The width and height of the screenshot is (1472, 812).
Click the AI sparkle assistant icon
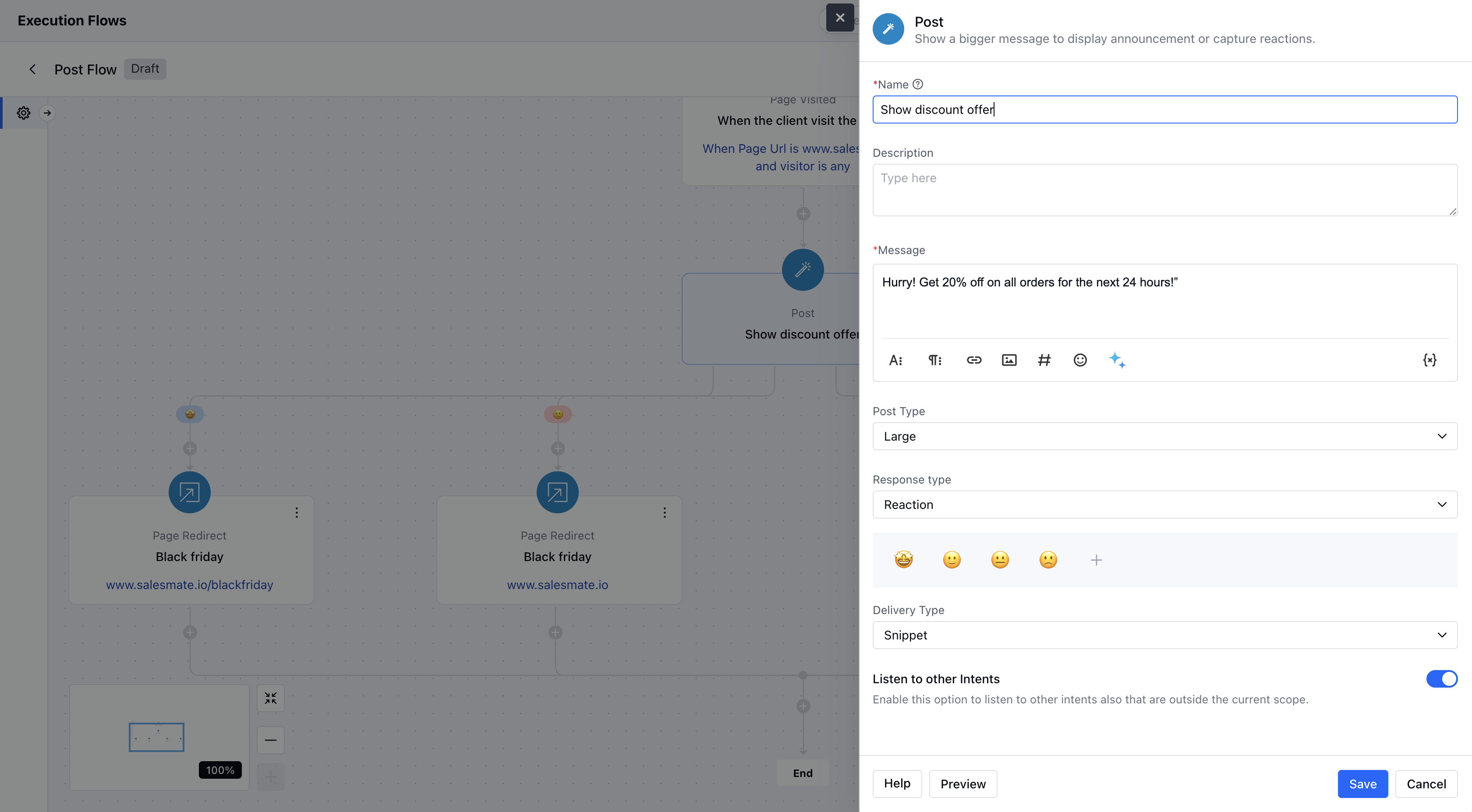(1117, 360)
